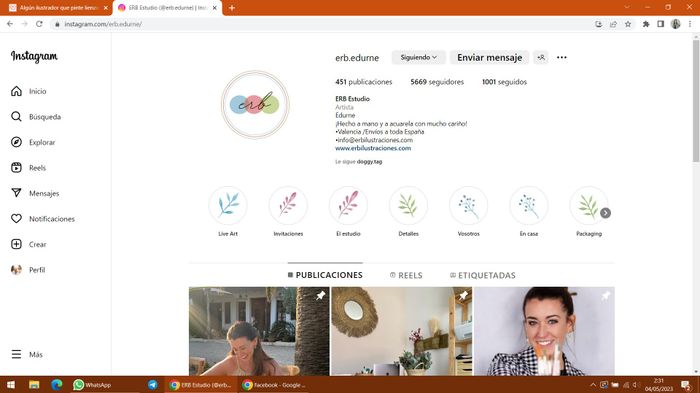Switch to Facebook - Google Chrome taskbar window
Image resolution: width=700 pixels, height=393 pixels.
click(275, 385)
